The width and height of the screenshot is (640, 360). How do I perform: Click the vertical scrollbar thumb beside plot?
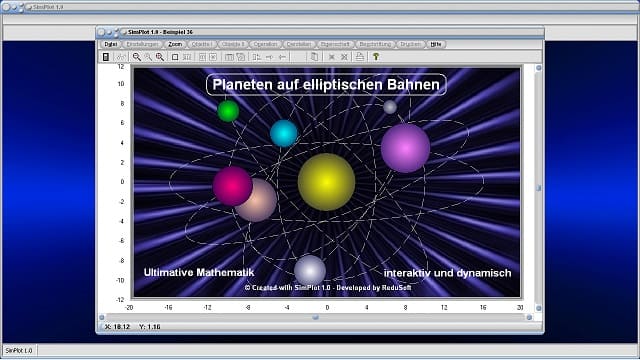538,188
